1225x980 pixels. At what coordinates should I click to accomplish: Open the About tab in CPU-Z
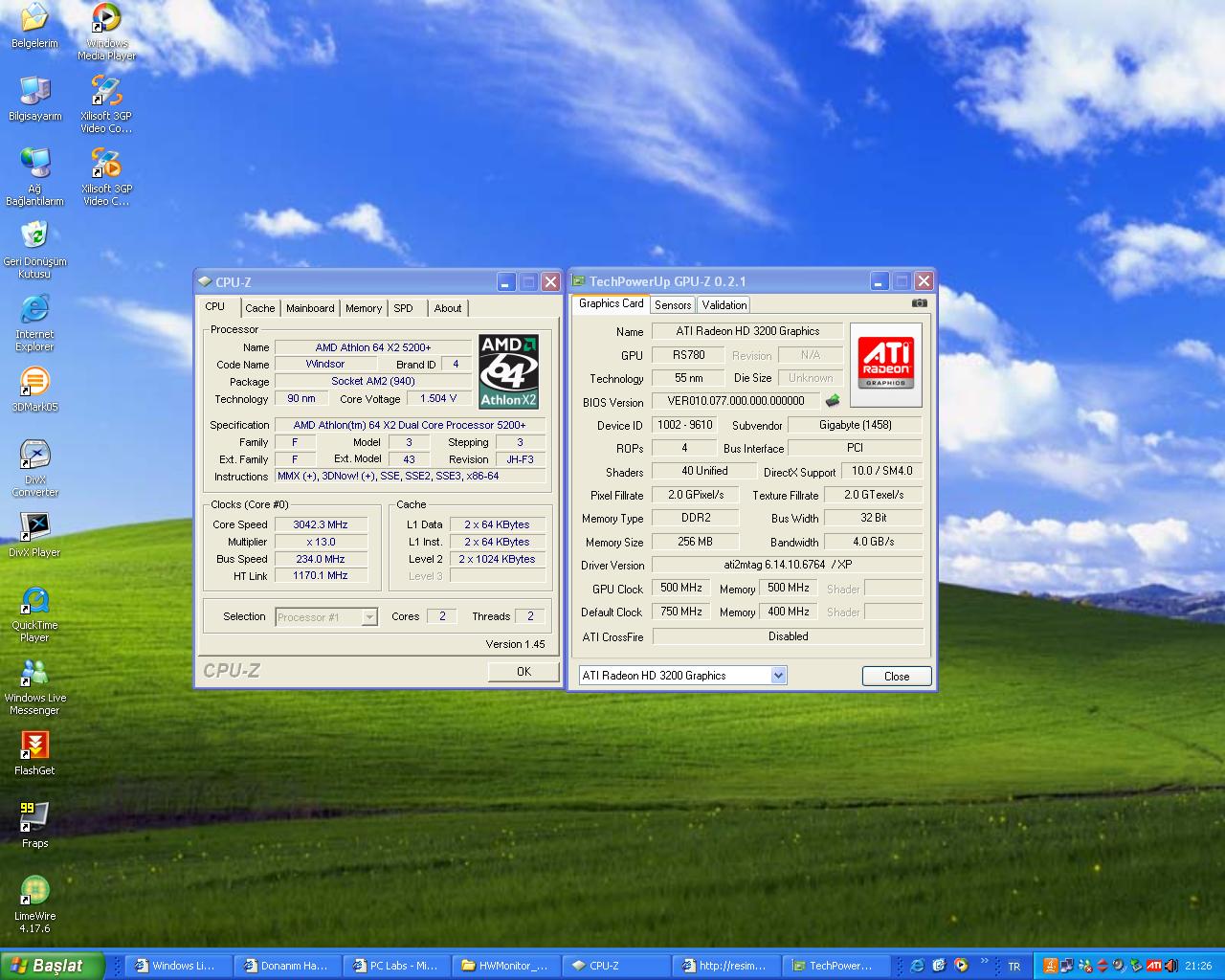click(448, 308)
